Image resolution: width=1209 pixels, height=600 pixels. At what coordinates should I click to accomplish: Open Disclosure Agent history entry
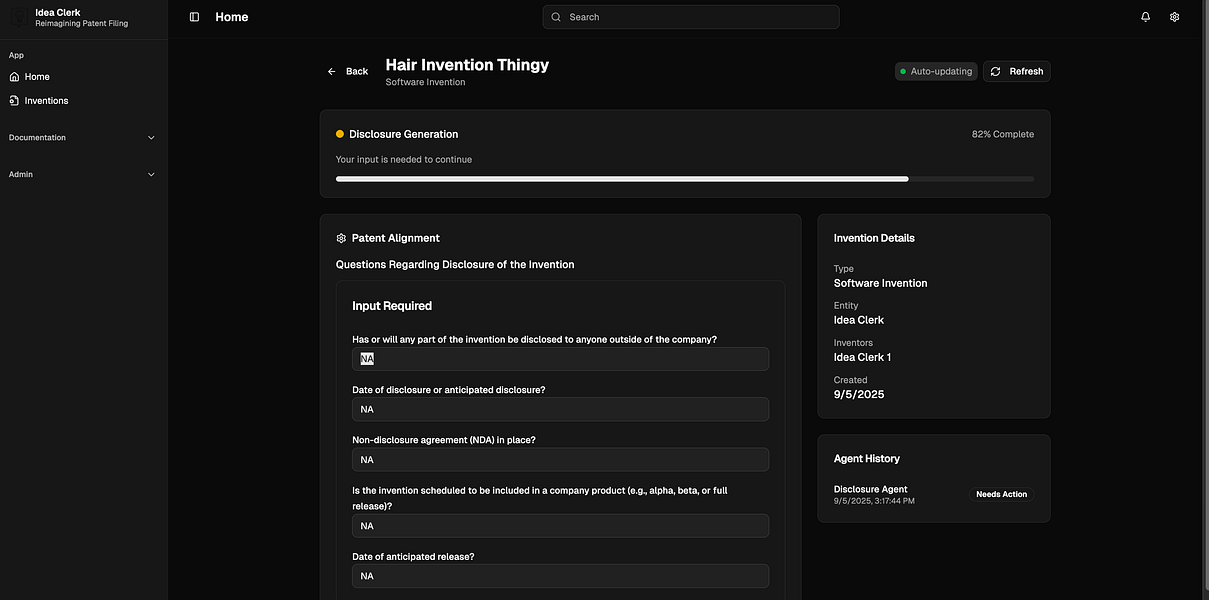pos(871,490)
